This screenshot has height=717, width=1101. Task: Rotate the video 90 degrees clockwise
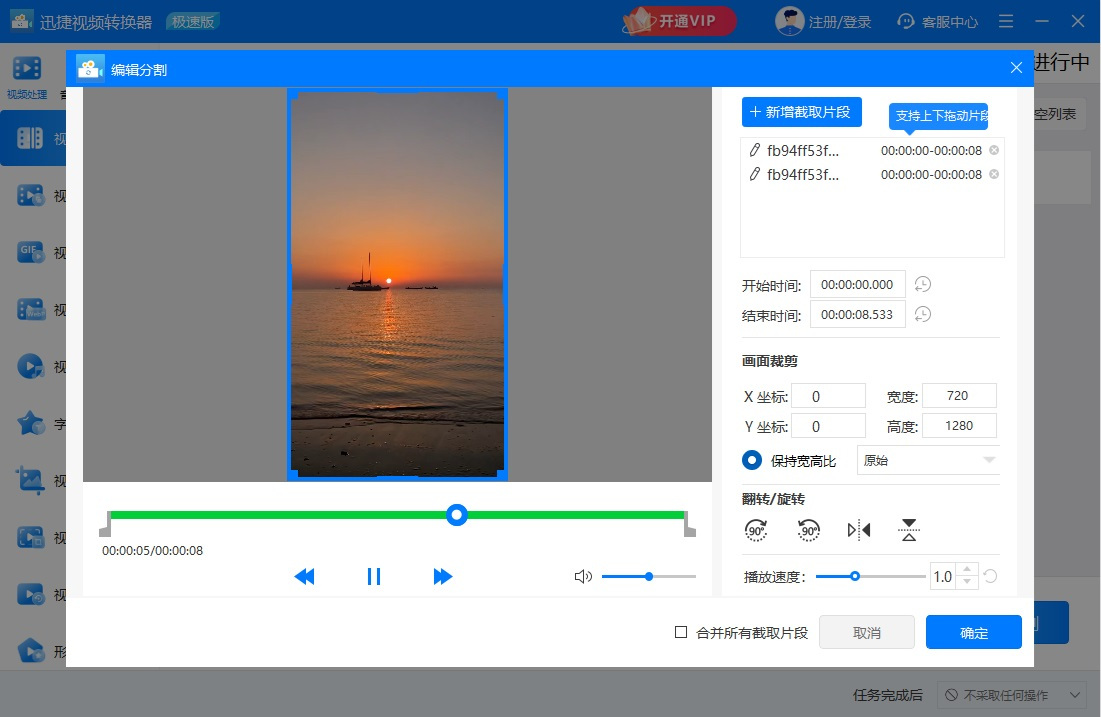(x=757, y=530)
